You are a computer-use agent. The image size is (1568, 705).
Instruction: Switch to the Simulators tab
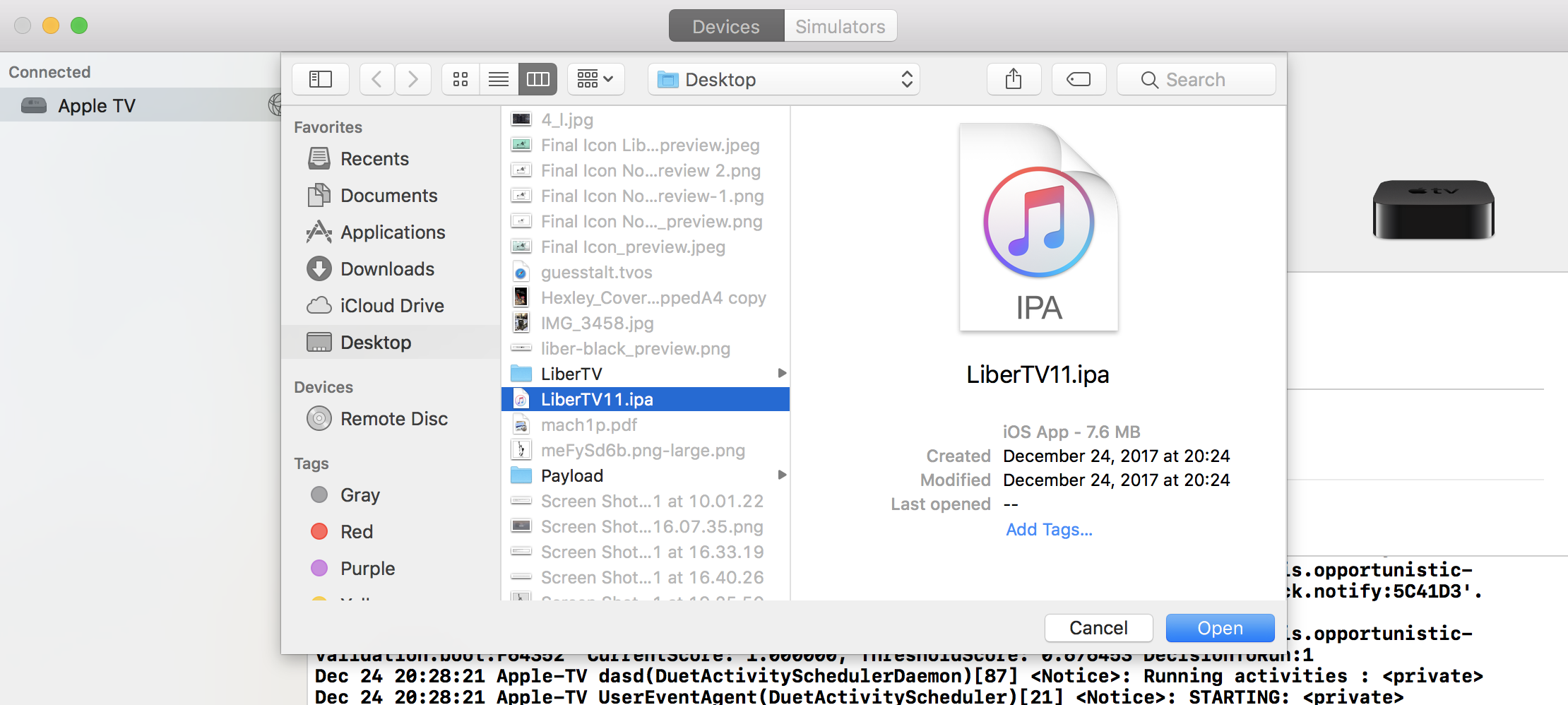tap(841, 26)
